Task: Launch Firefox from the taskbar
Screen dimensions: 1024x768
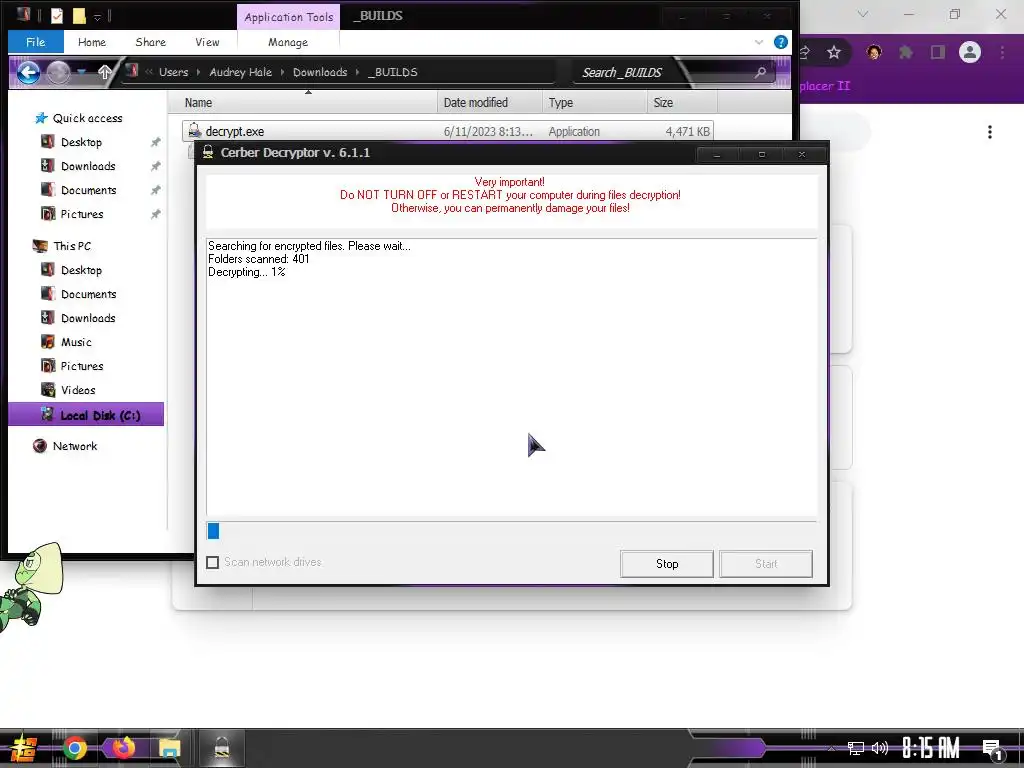Action: pos(123,748)
